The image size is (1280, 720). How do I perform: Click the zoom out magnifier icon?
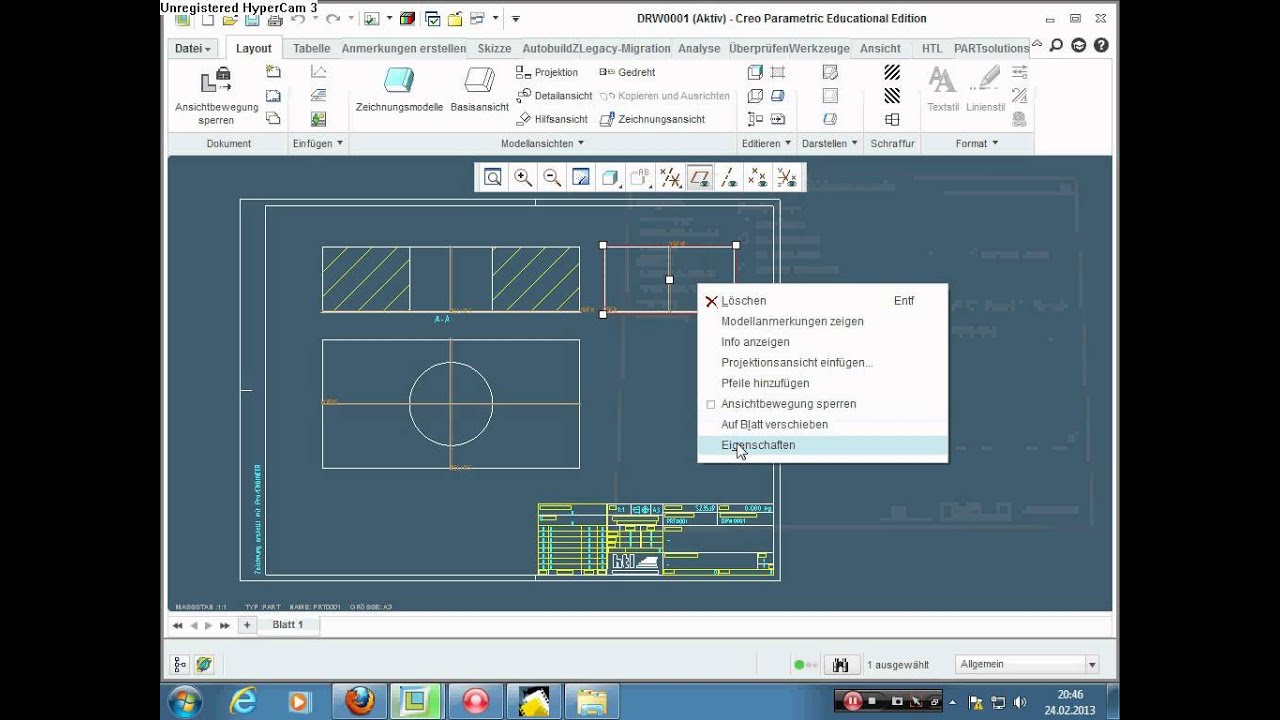(552, 178)
